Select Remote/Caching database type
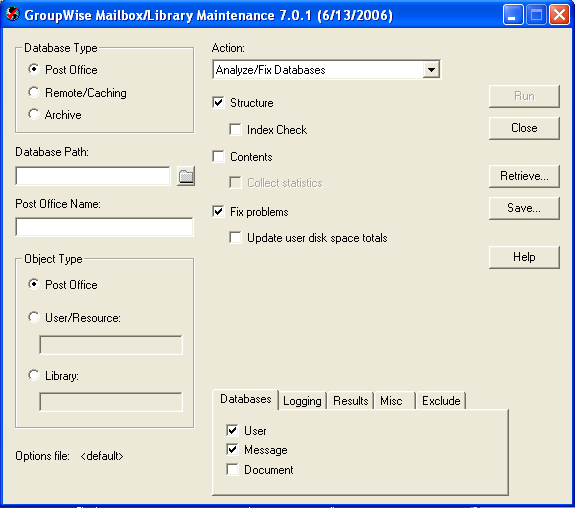The height and width of the screenshot is (508, 575). [x=34, y=92]
